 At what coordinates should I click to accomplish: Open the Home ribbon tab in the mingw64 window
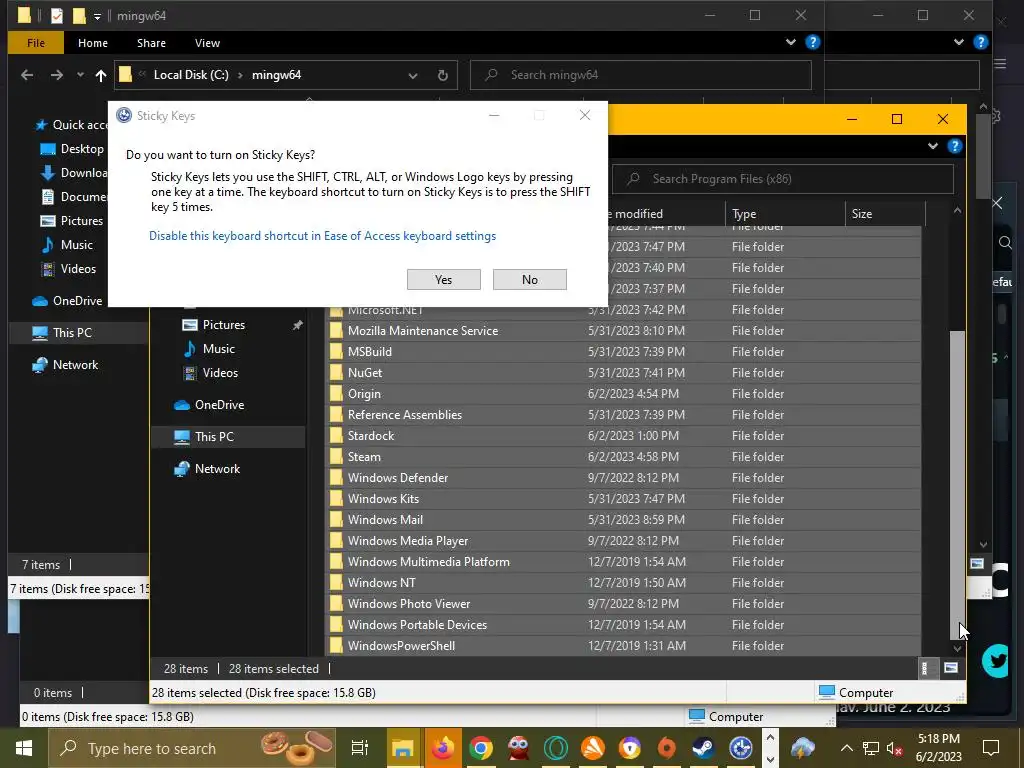[x=93, y=43]
